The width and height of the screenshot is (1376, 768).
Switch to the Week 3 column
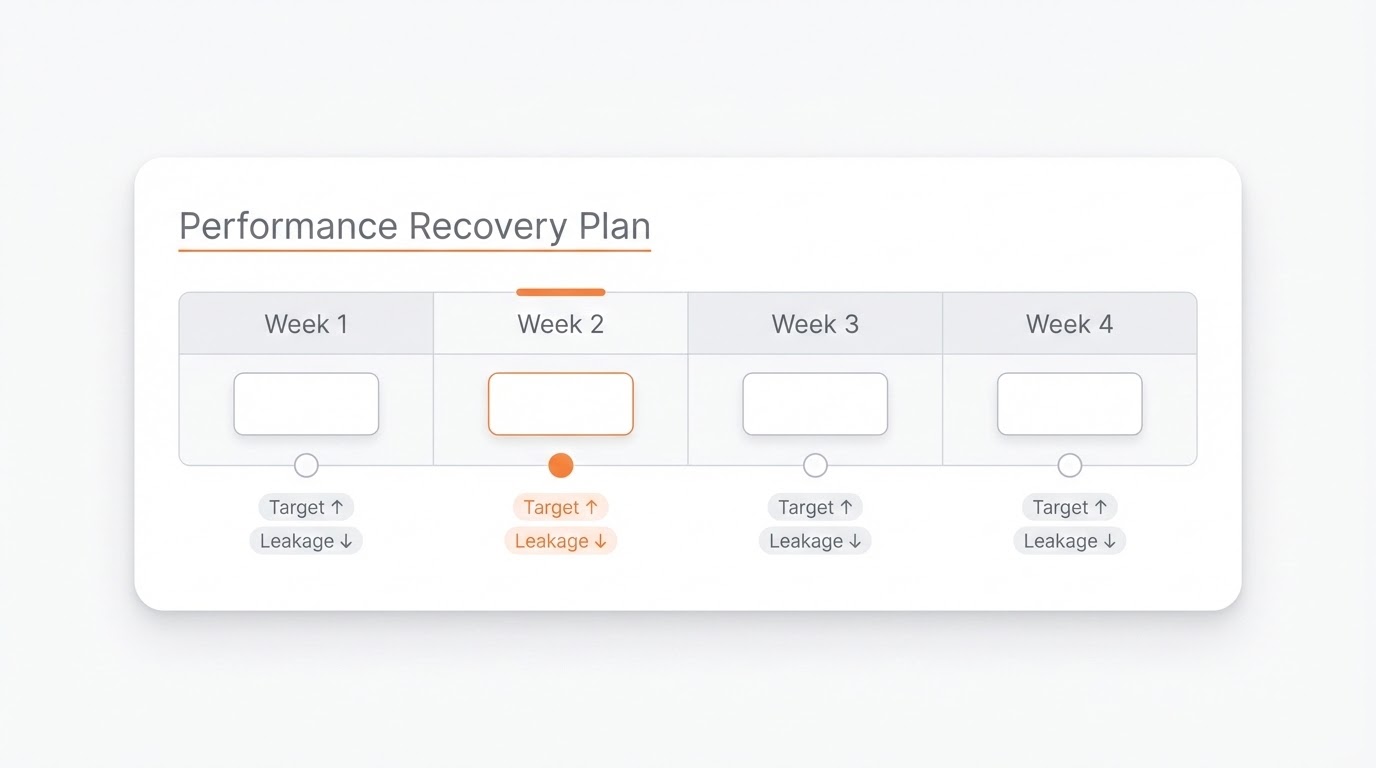tap(815, 324)
